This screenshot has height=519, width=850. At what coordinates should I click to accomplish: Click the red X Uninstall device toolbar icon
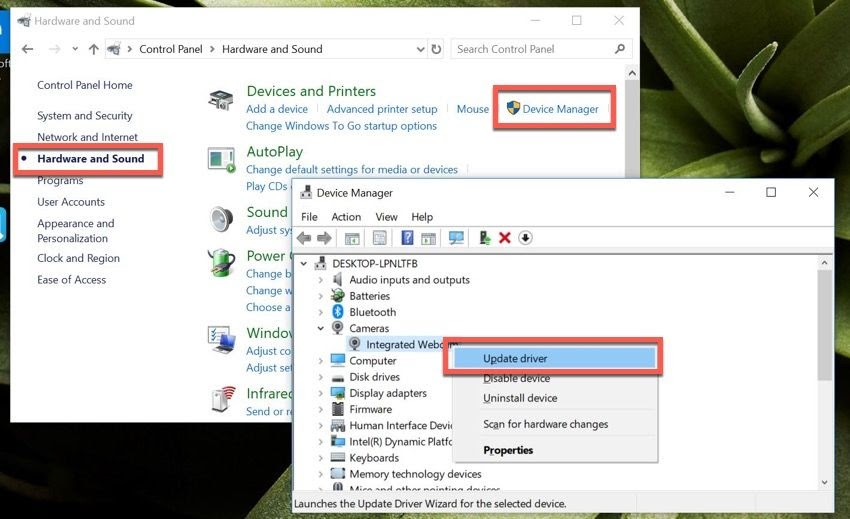point(505,238)
